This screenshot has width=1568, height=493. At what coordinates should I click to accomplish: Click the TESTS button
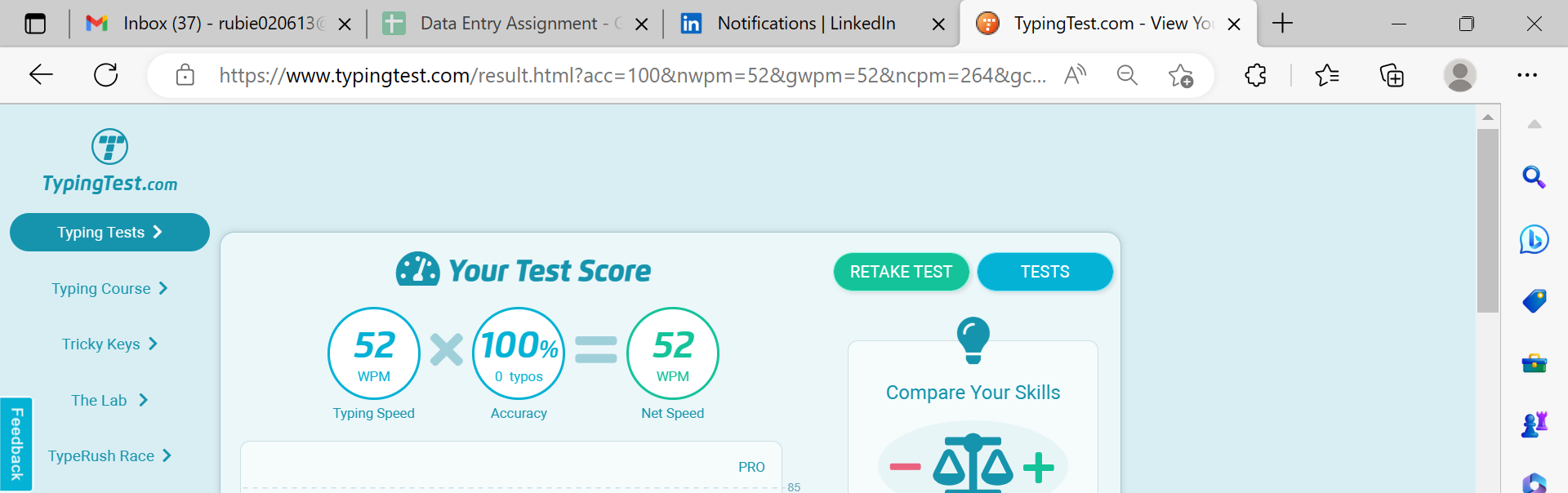1045,272
